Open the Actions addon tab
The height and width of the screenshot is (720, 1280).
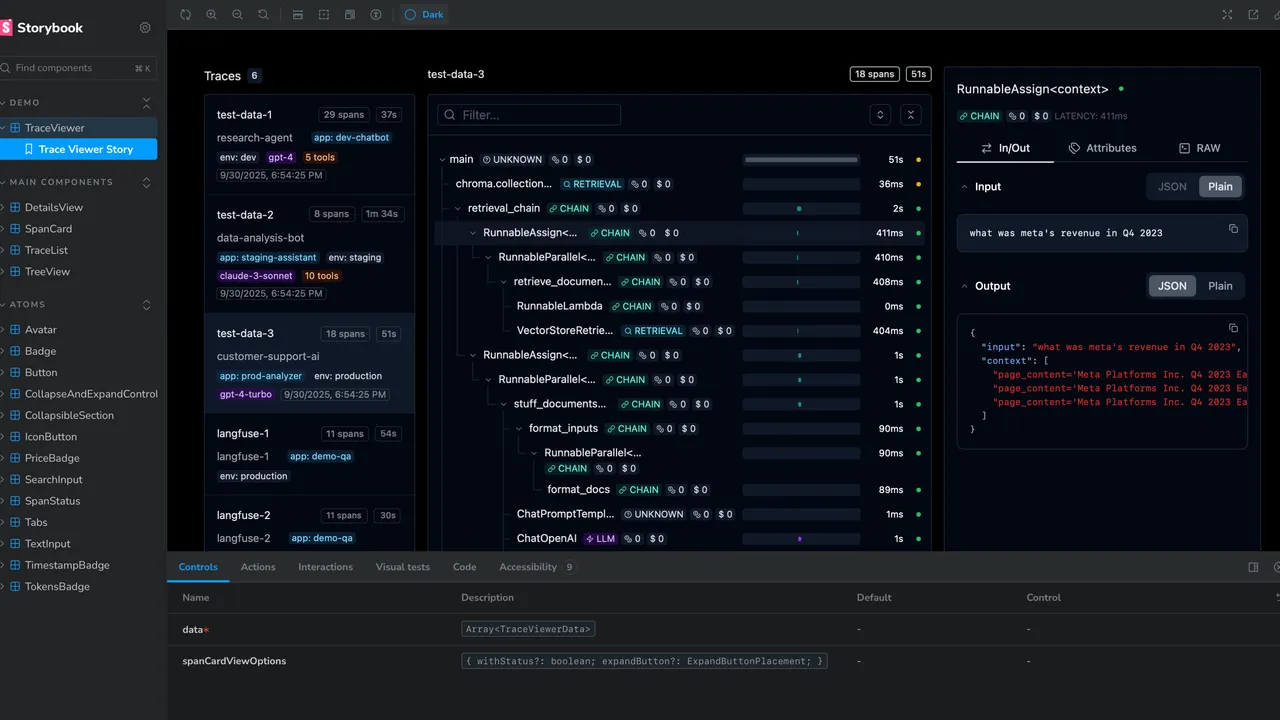258,567
